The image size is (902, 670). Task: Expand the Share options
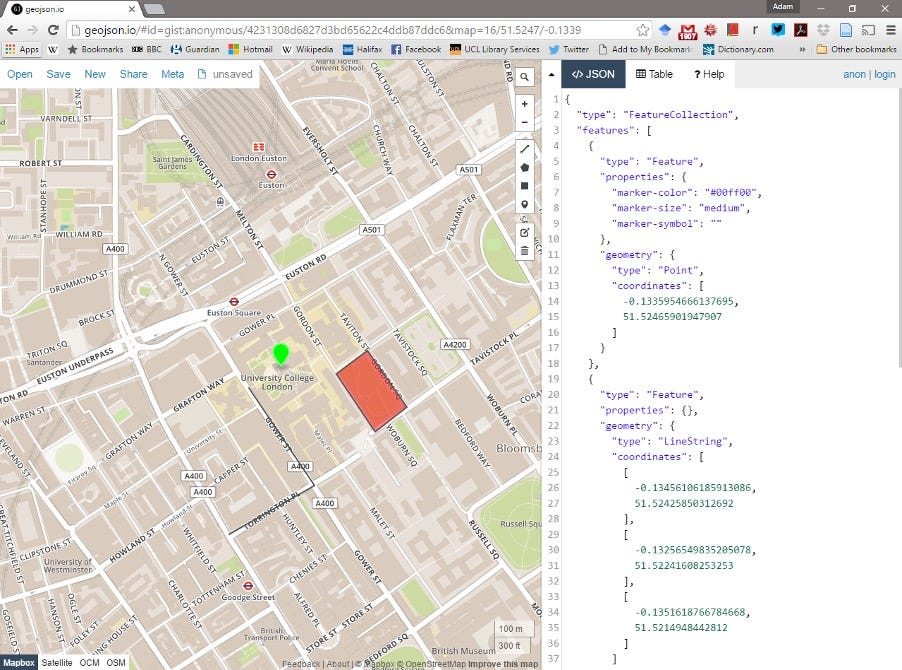[133, 74]
